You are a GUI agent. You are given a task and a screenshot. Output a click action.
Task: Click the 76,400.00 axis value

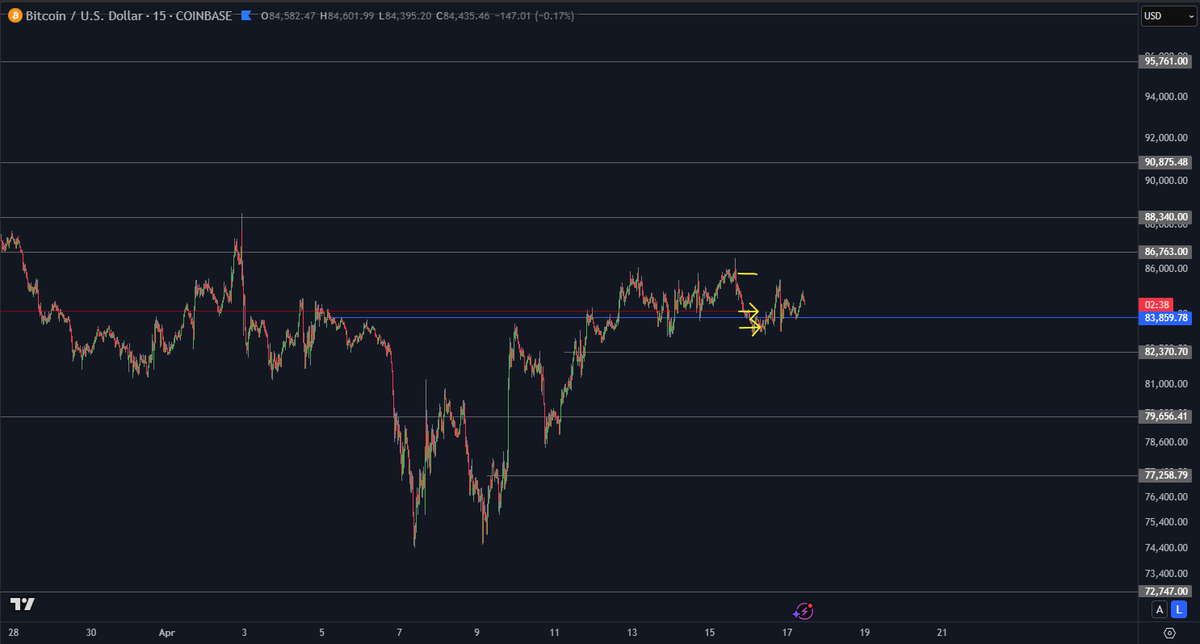pyautogui.click(x=1166, y=497)
